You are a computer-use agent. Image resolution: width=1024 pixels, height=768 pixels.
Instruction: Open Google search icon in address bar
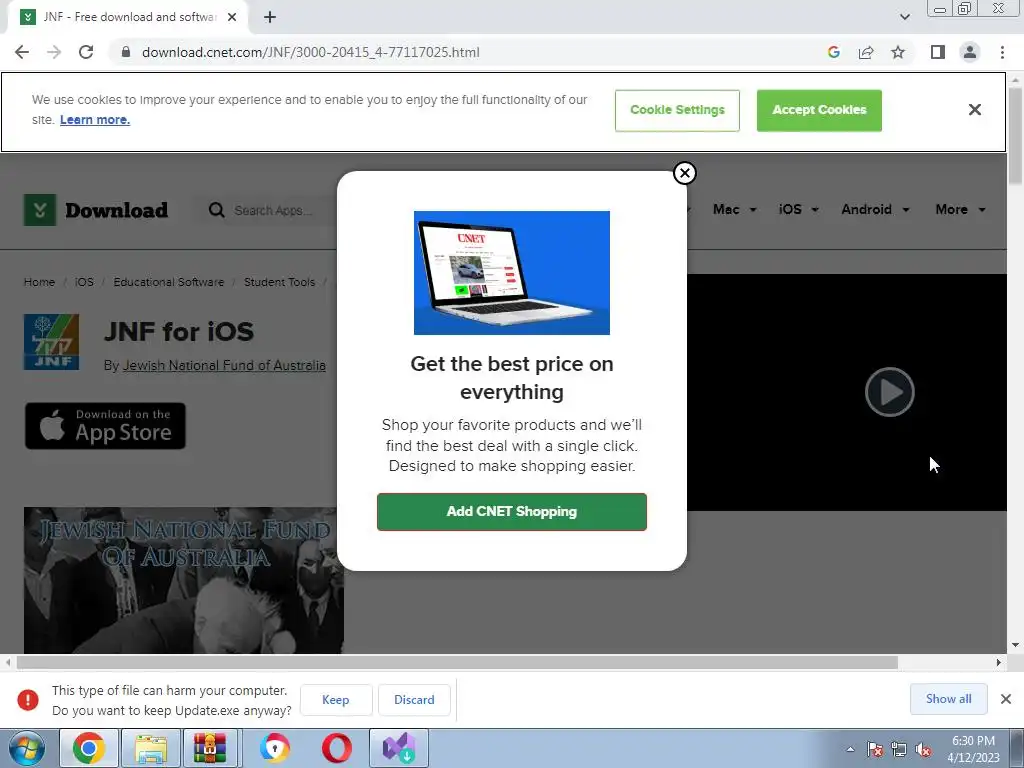833,52
